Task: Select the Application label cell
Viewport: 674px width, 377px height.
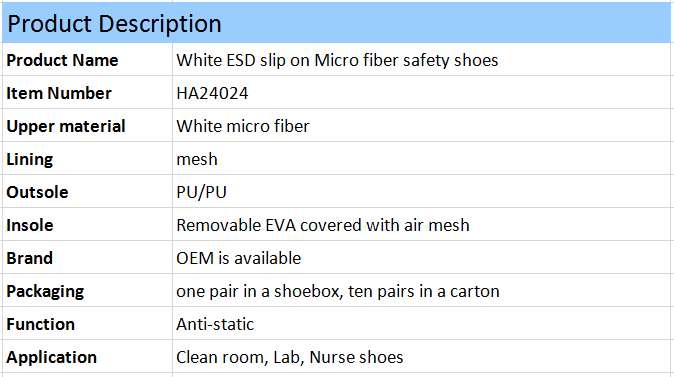Action: (x=87, y=357)
